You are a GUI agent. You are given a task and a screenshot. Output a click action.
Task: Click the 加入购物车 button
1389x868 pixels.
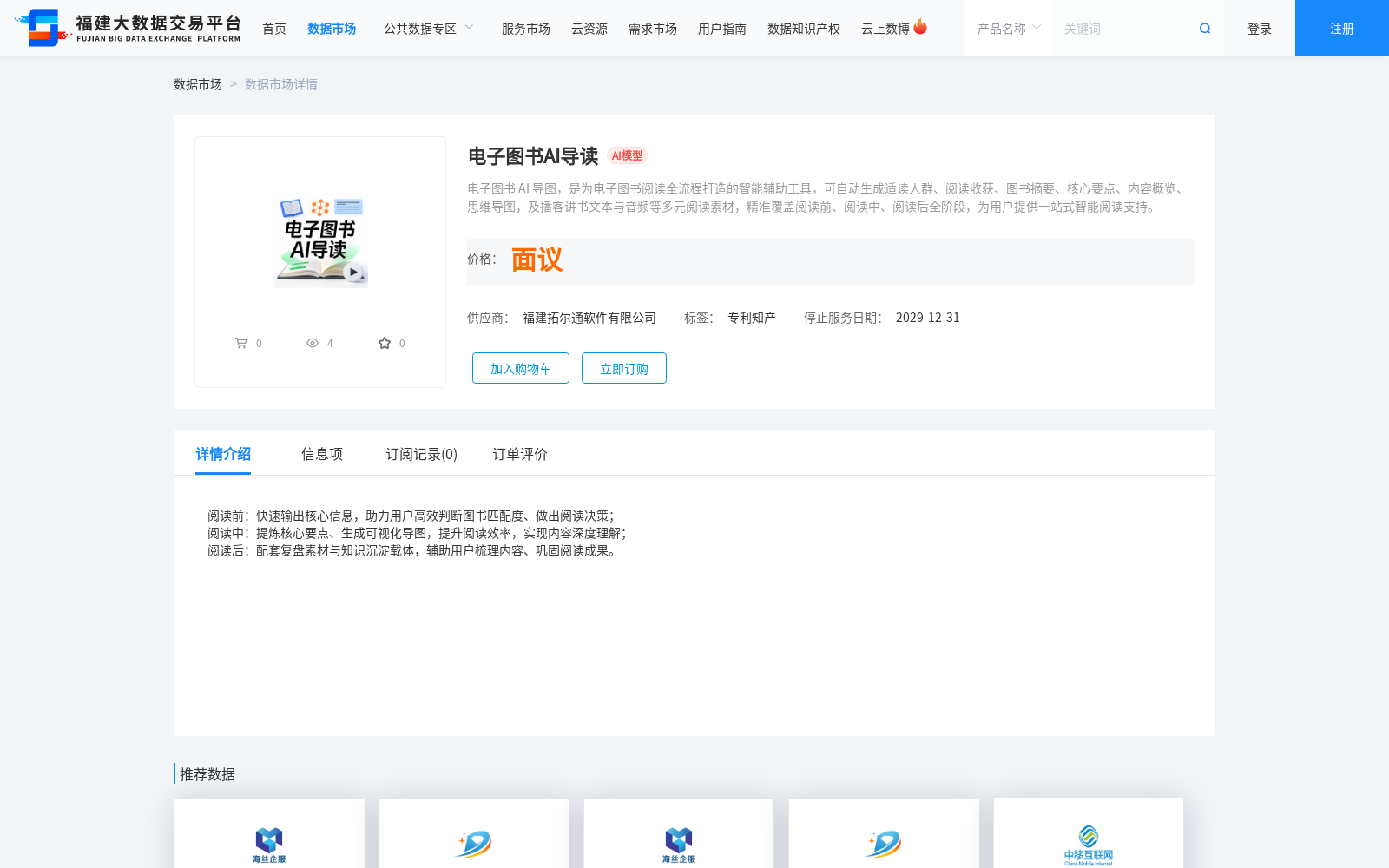(x=521, y=368)
